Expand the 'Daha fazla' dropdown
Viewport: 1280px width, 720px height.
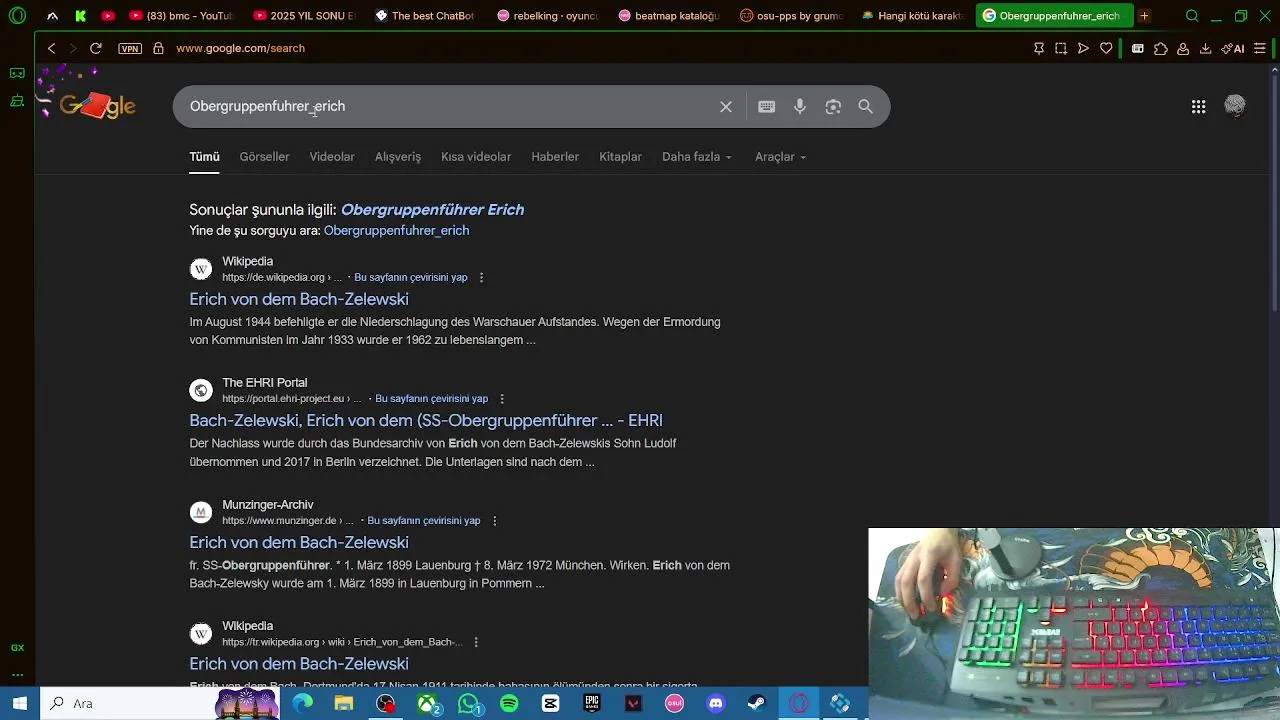[697, 157]
